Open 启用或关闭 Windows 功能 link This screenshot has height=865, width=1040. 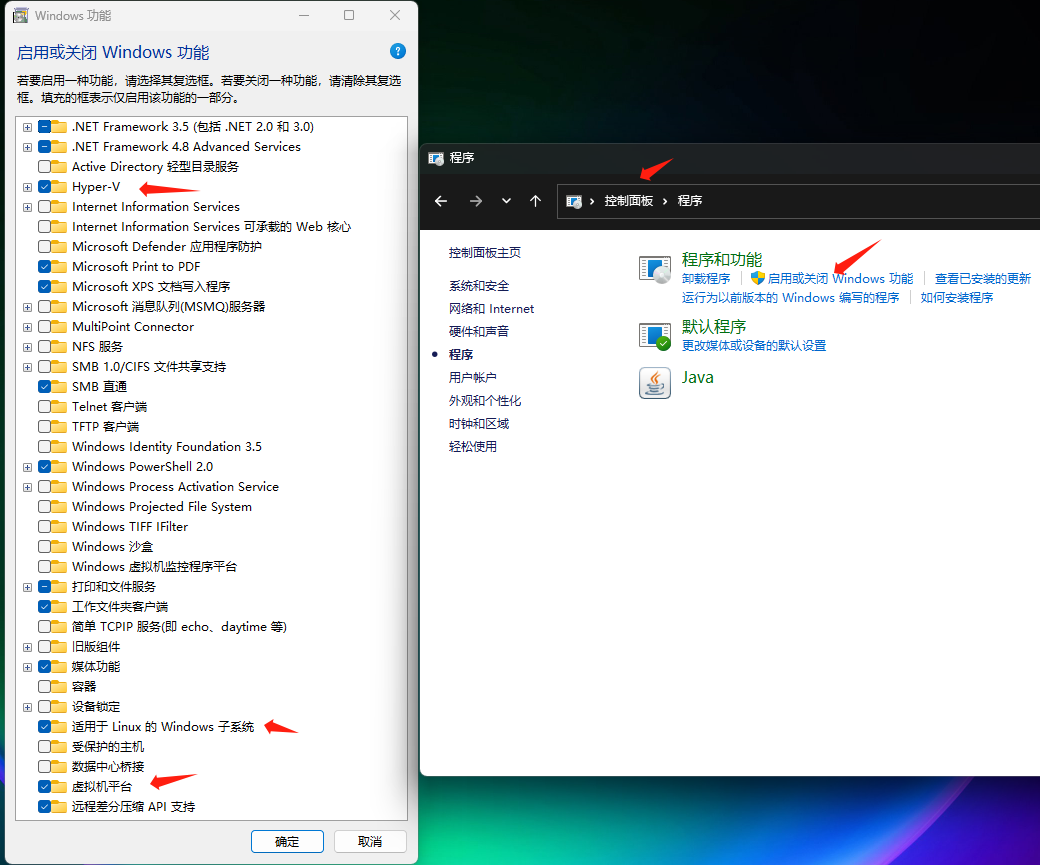[x=840, y=279]
